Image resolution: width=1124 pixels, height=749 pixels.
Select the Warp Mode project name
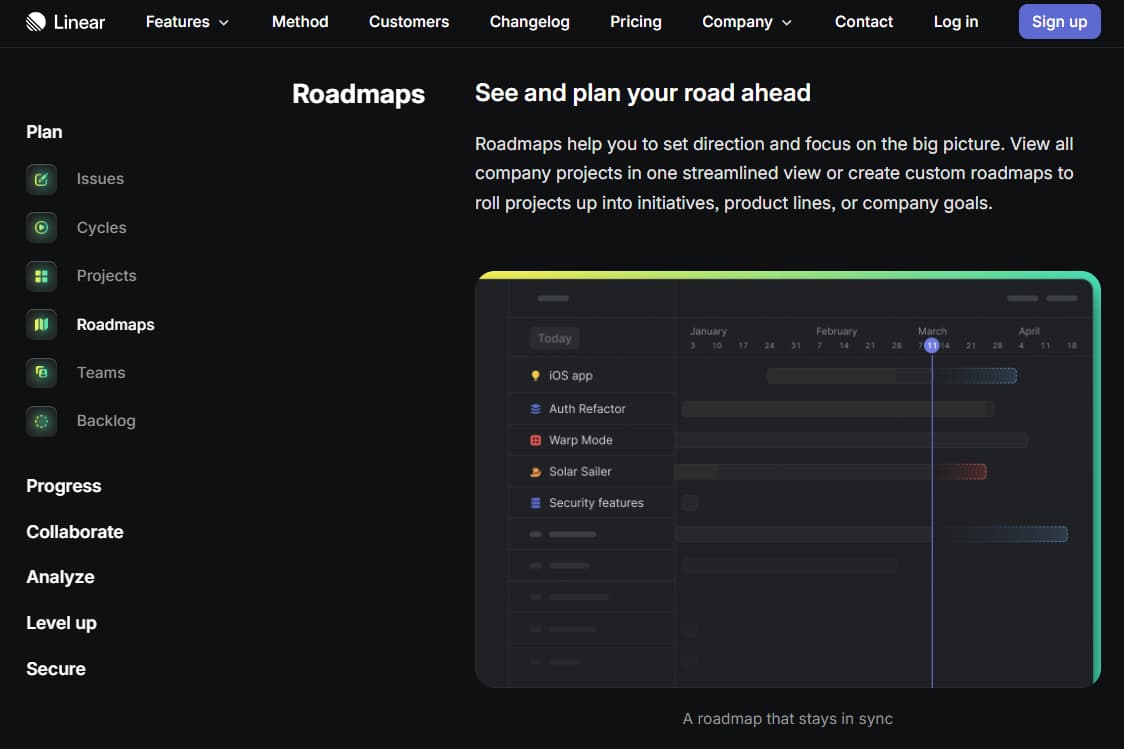(581, 440)
